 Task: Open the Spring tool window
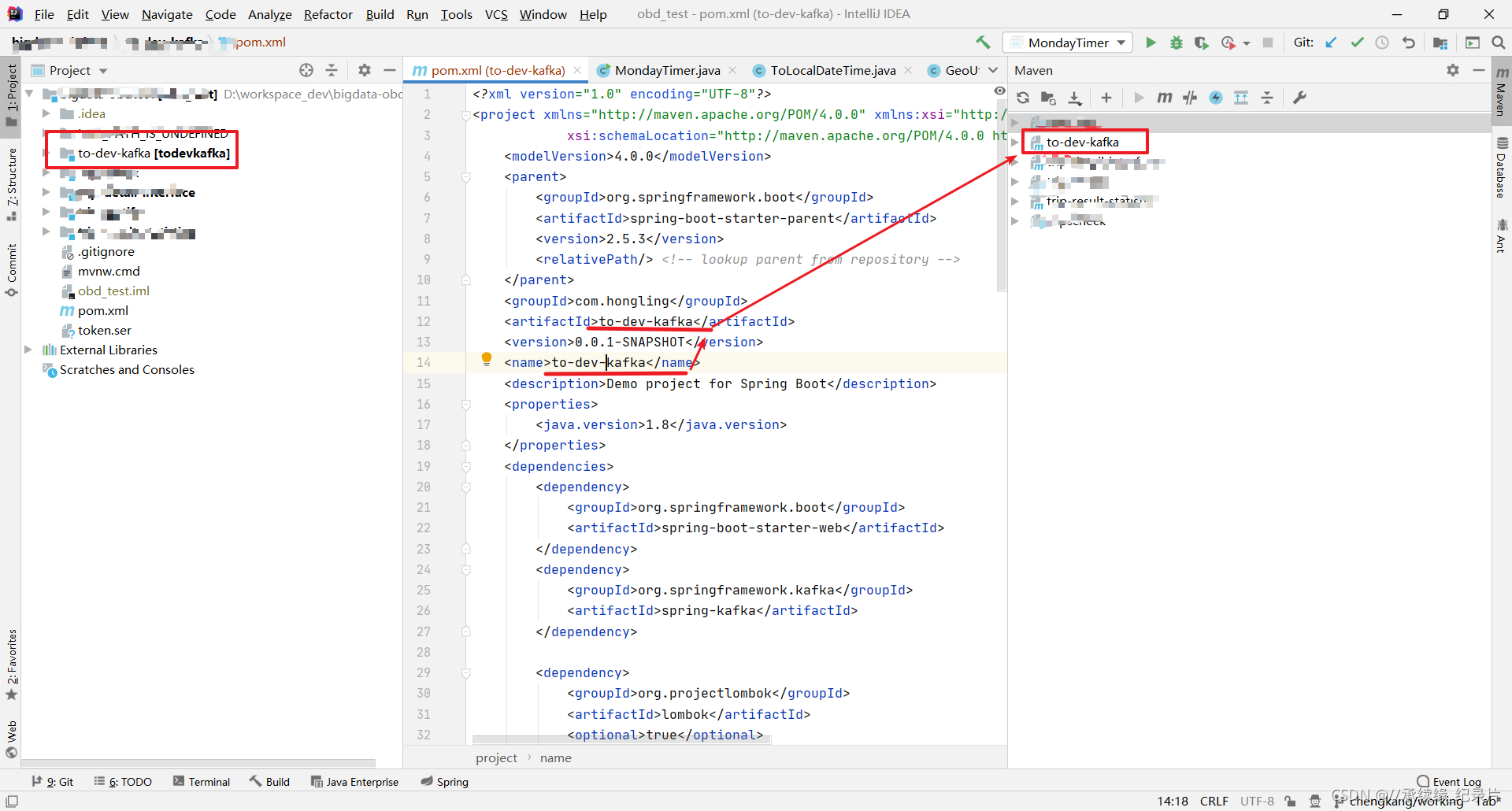[444, 781]
